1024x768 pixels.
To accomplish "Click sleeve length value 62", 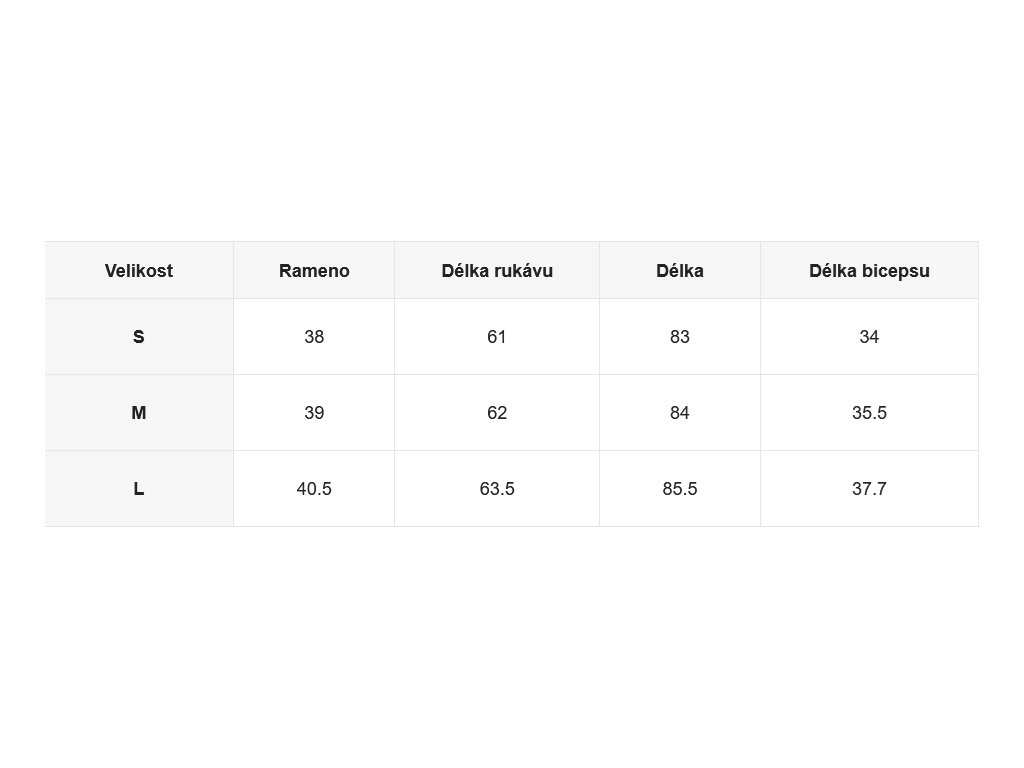I will 497,413.
